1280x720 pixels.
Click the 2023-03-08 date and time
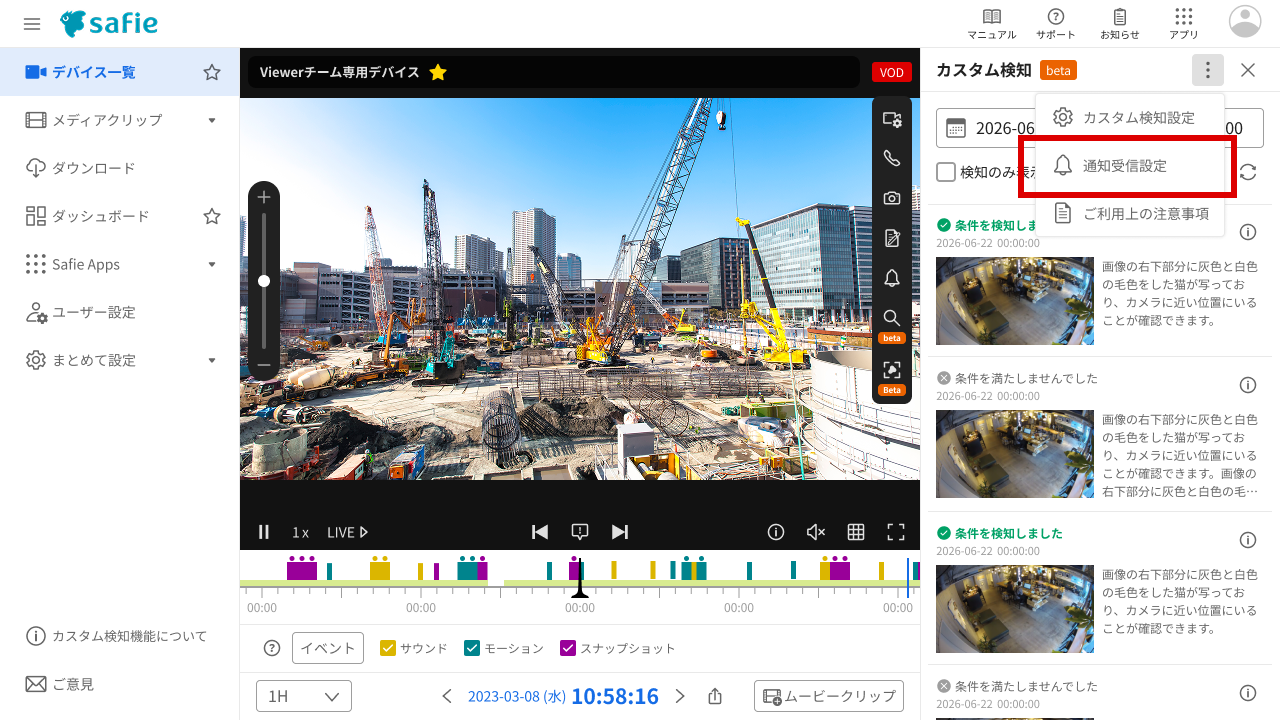[x=563, y=696]
